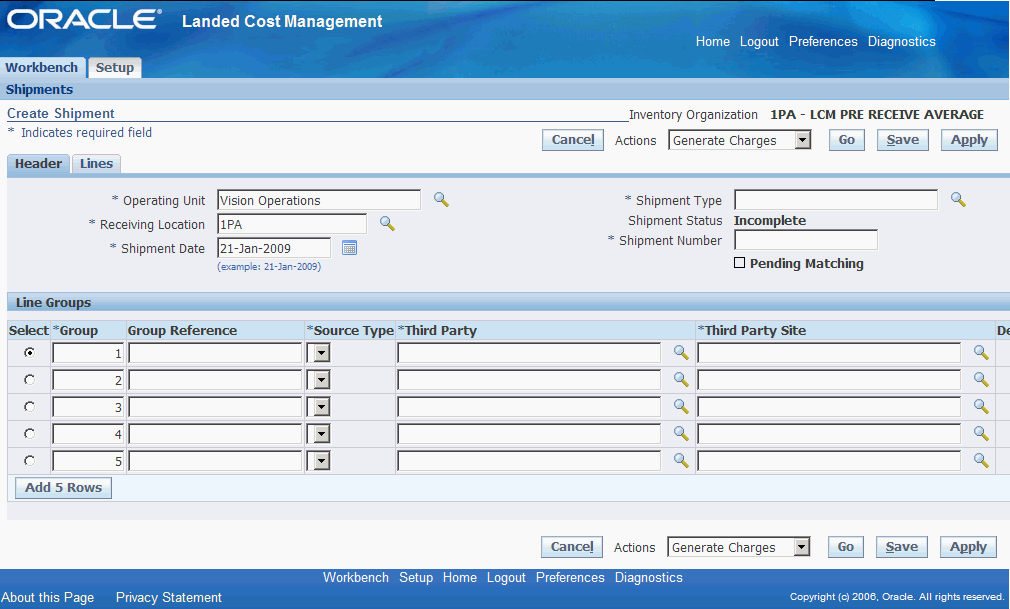Screen dimensions: 1010x609
Task: Open the footer Workbench link
Action: 356,577
